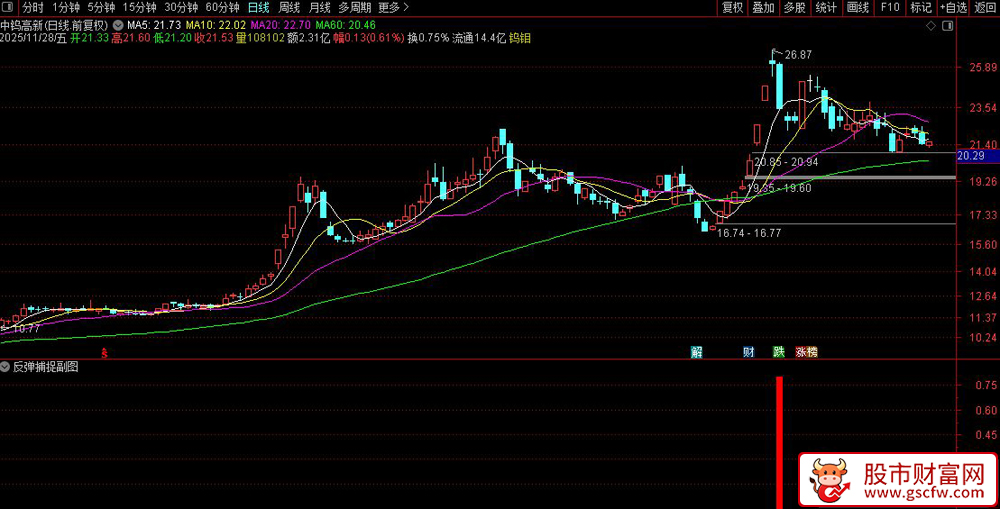Click the 开21.33 open price
1000x509 pixels.
coord(89,38)
